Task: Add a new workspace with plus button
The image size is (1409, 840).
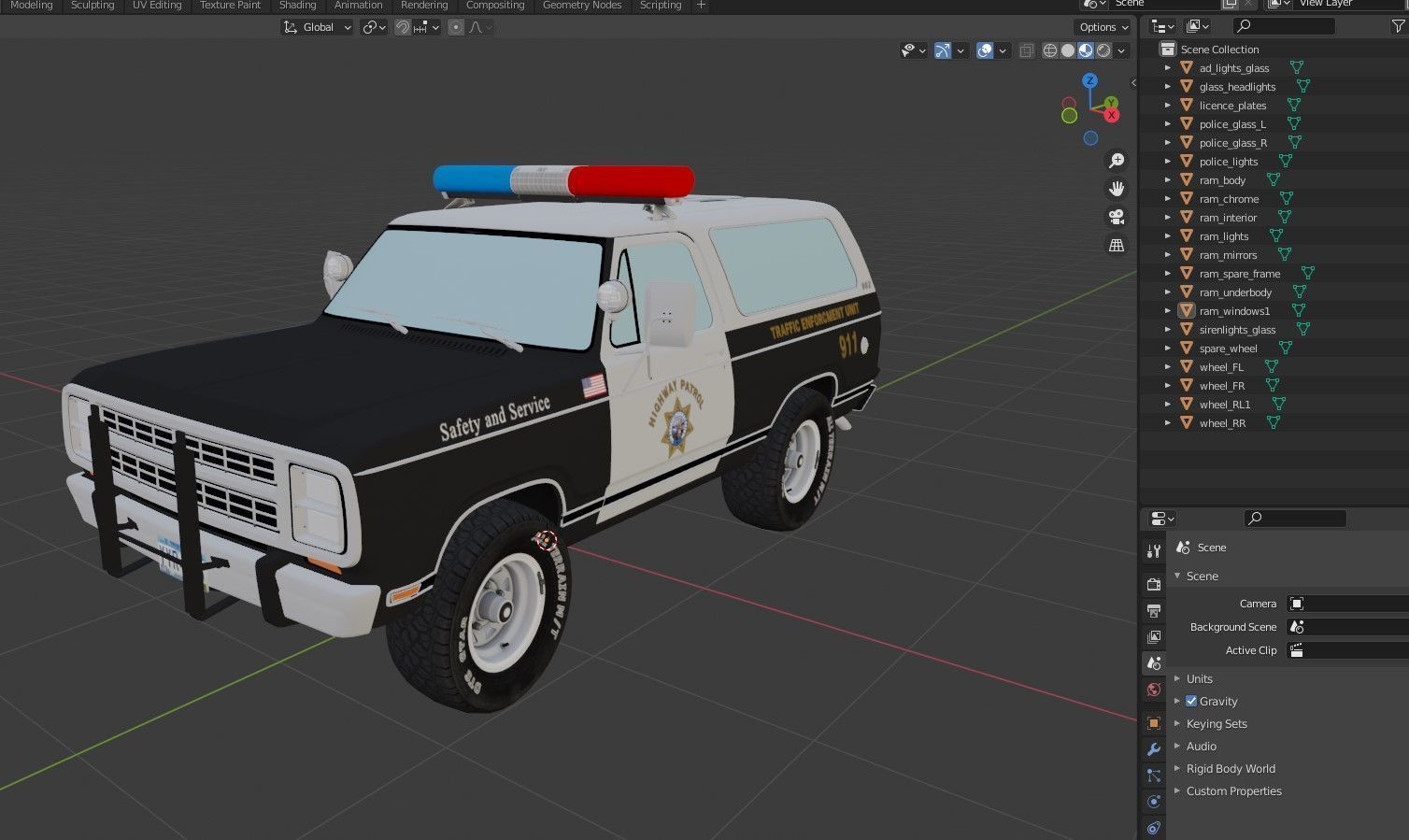Action: point(701,5)
